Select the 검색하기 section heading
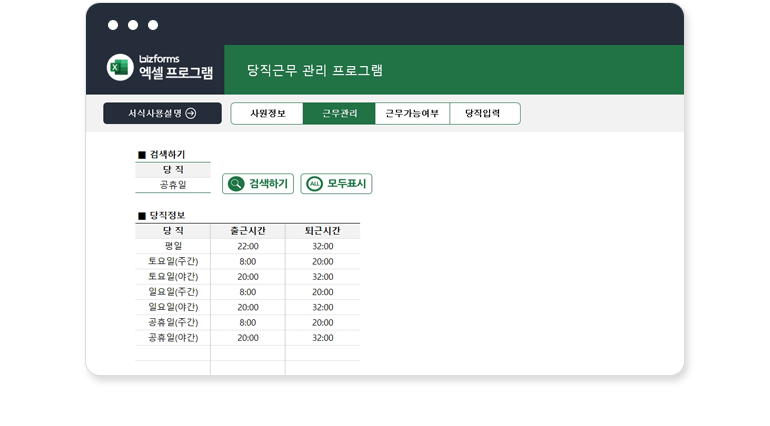Viewport: 770px width, 426px height. click(167, 155)
